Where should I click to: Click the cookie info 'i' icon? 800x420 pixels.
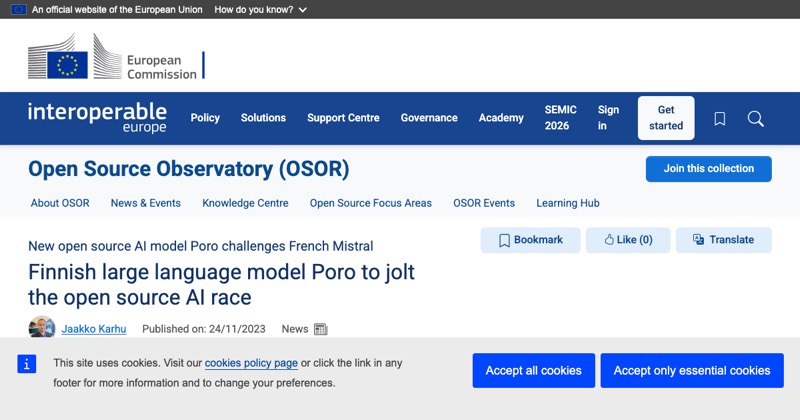[27, 364]
